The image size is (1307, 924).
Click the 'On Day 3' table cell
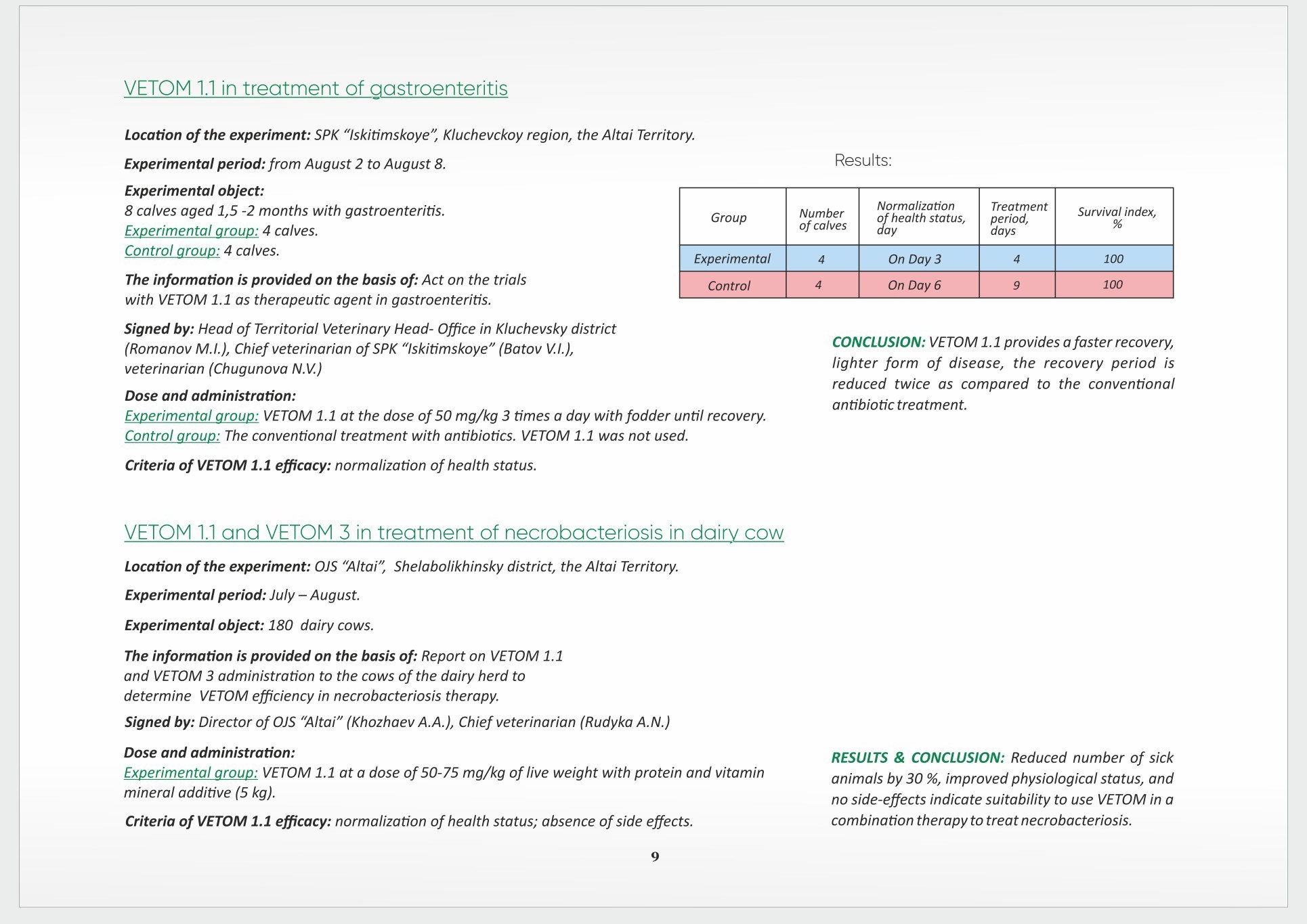click(x=919, y=259)
